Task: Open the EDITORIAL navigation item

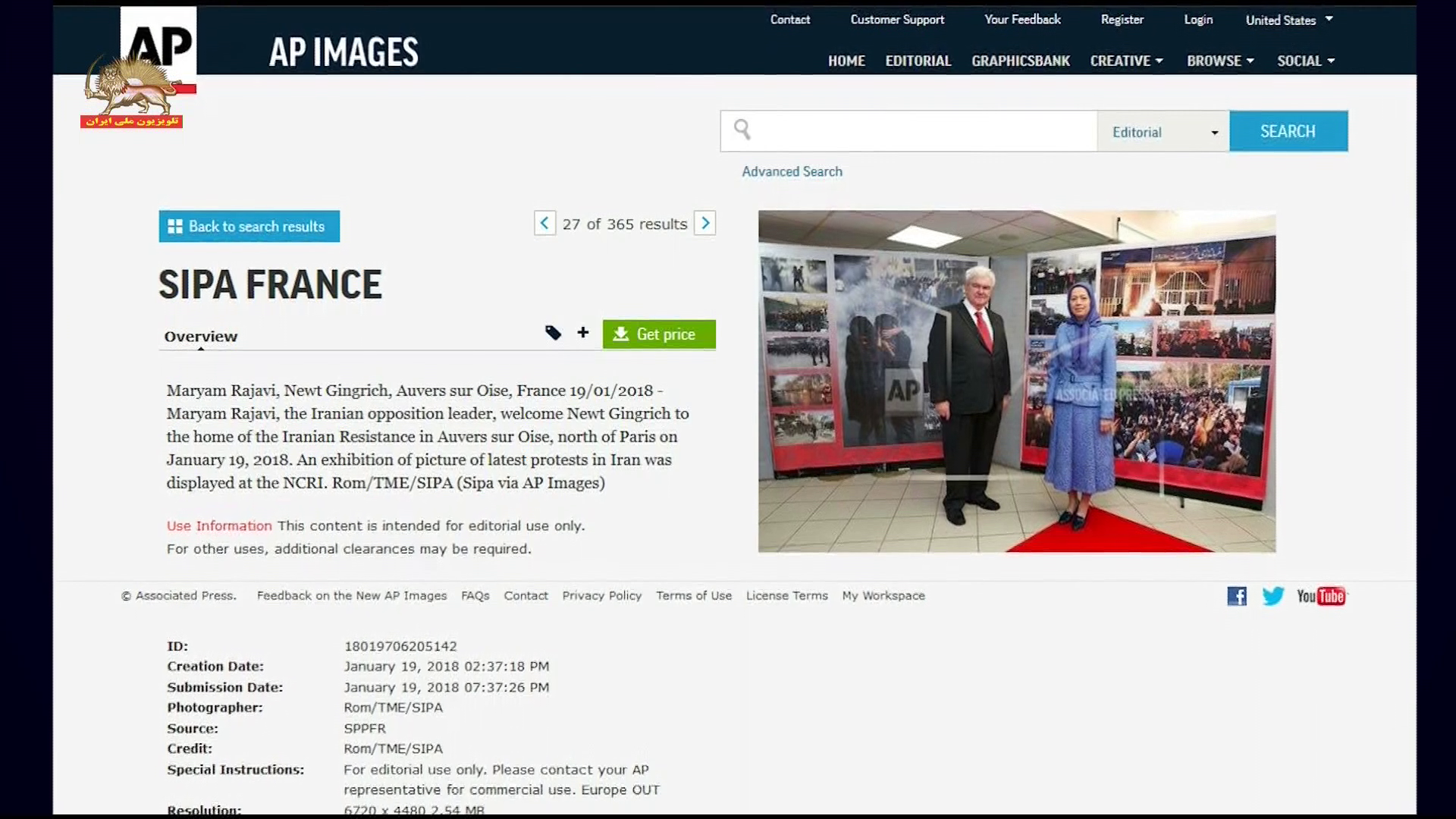Action: tap(918, 61)
